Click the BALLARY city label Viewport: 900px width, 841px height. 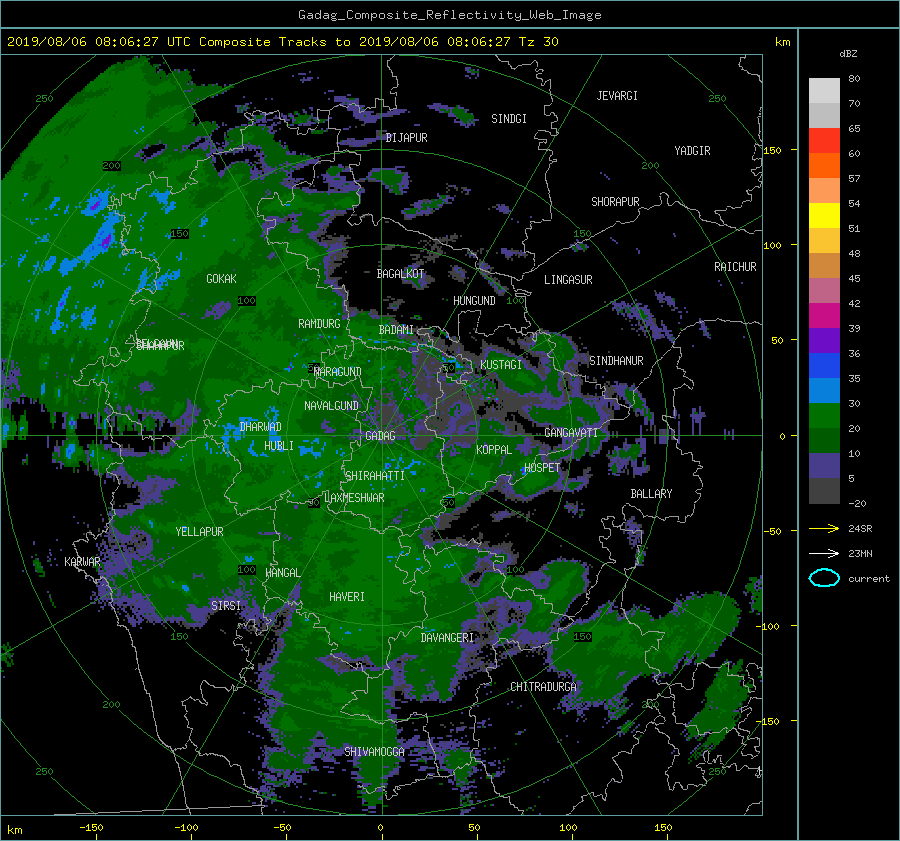click(x=651, y=494)
